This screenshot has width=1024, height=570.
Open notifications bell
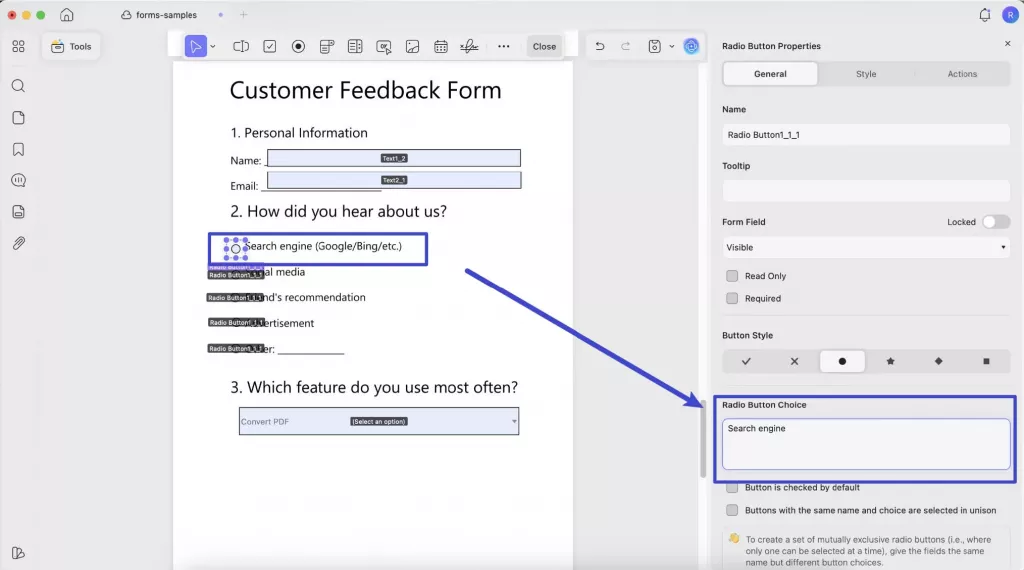(x=985, y=15)
